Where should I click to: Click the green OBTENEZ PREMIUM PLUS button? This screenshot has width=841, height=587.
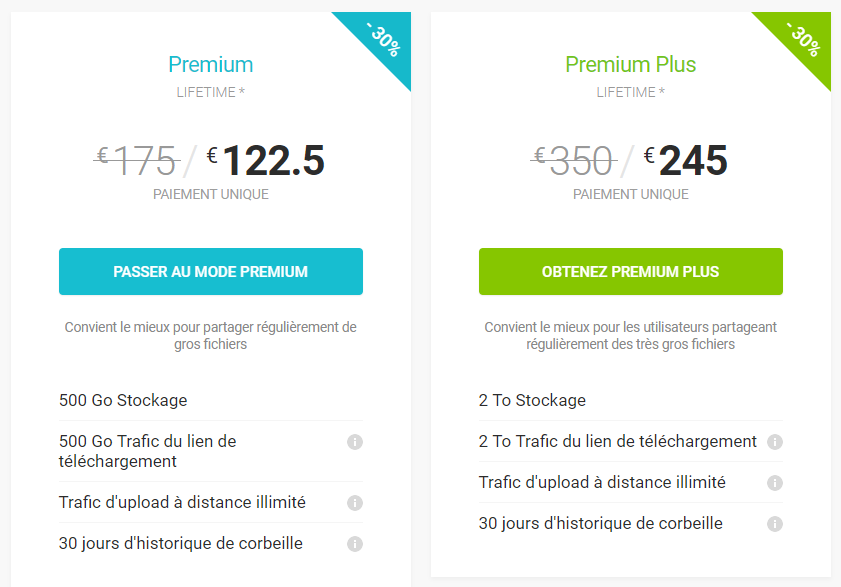click(631, 272)
